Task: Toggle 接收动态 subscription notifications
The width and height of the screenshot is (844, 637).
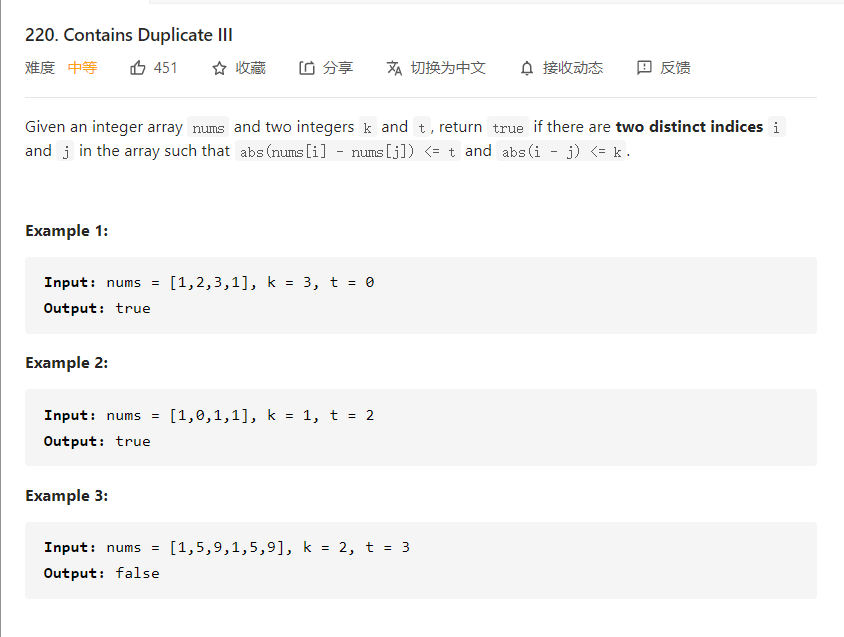Action: (x=573, y=68)
